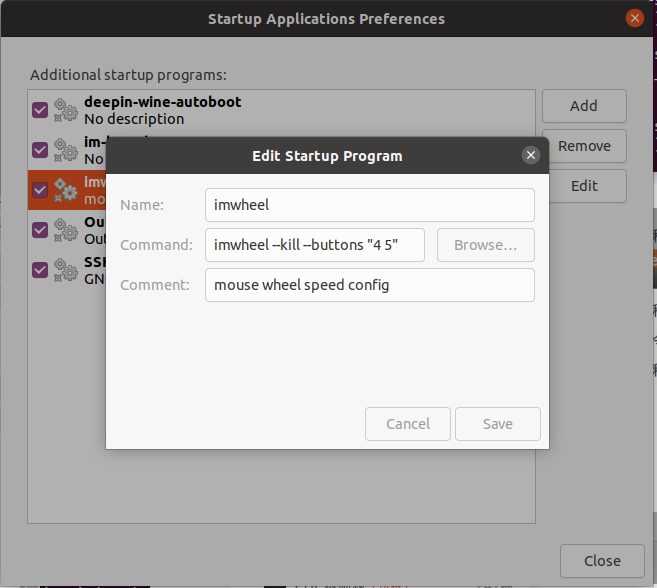Focus the Comment field with mouse wheel text
This screenshot has height=588, width=657.
tap(369, 285)
